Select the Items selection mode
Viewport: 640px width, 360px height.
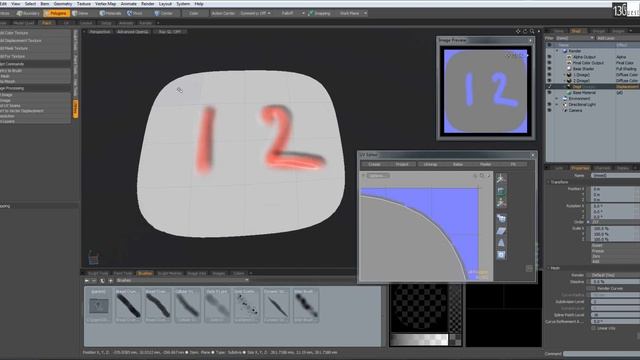81,13
